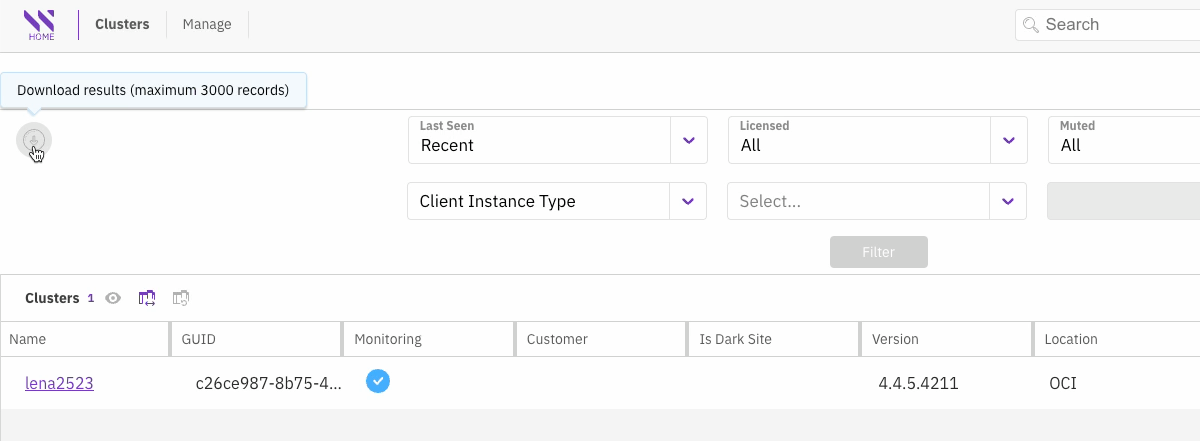The image size is (1200, 441).
Task: Click the blue monitoring checkmark for lena2523
Action: click(x=378, y=381)
